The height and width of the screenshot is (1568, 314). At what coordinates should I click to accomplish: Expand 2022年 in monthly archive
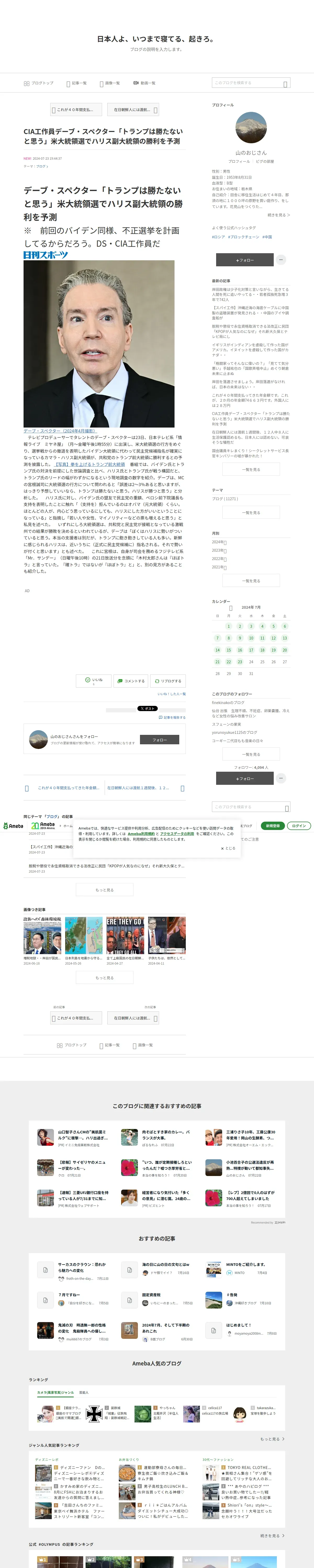click(x=219, y=558)
